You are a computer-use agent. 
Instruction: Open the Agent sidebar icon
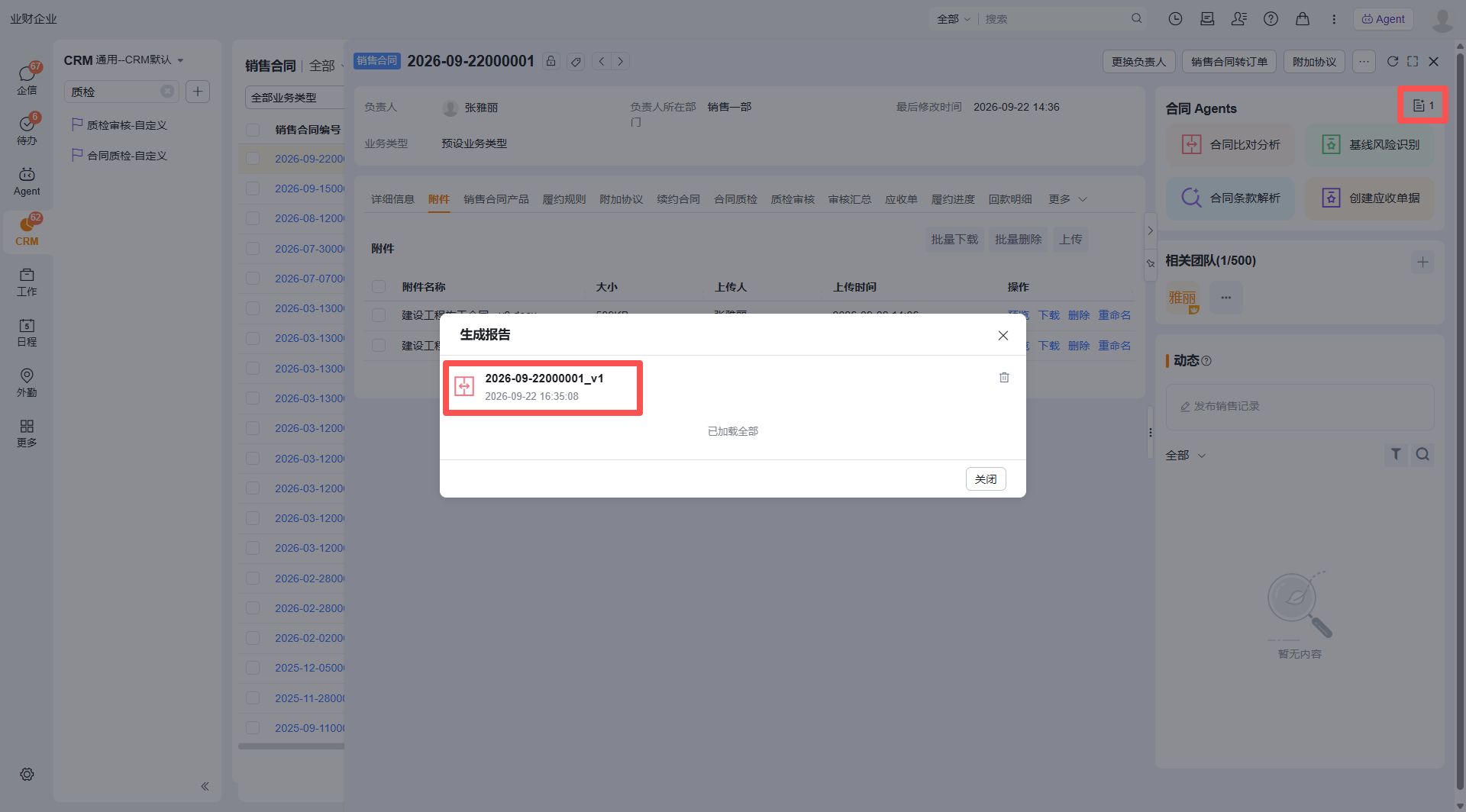(x=27, y=182)
